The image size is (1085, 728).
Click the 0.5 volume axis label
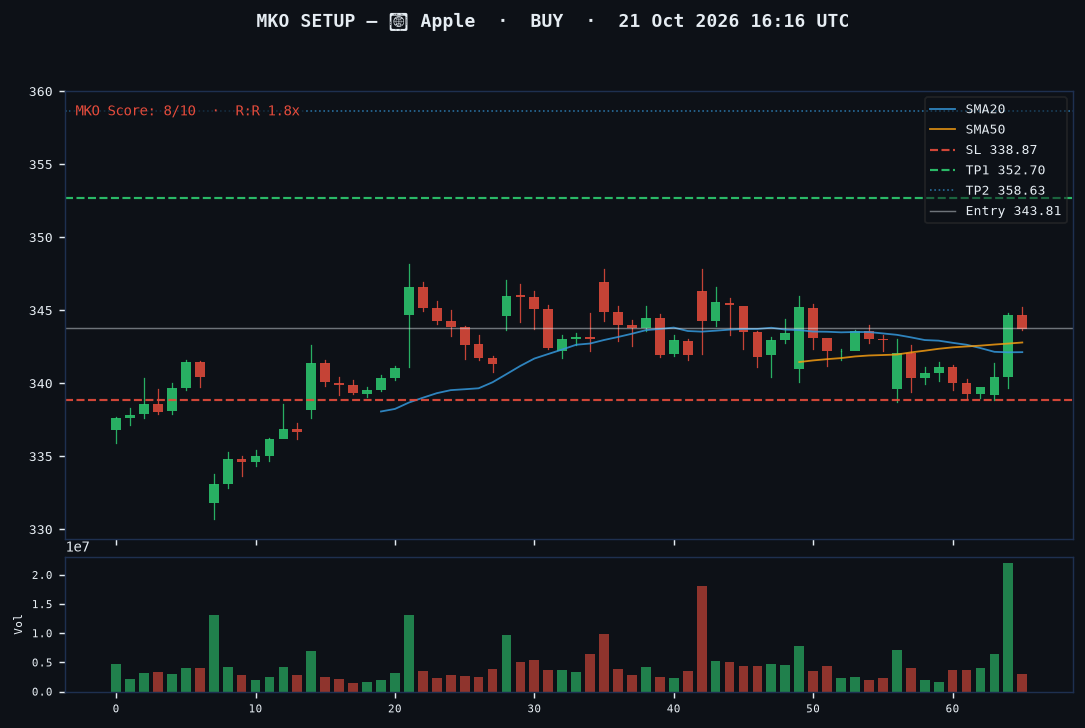coord(42,663)
